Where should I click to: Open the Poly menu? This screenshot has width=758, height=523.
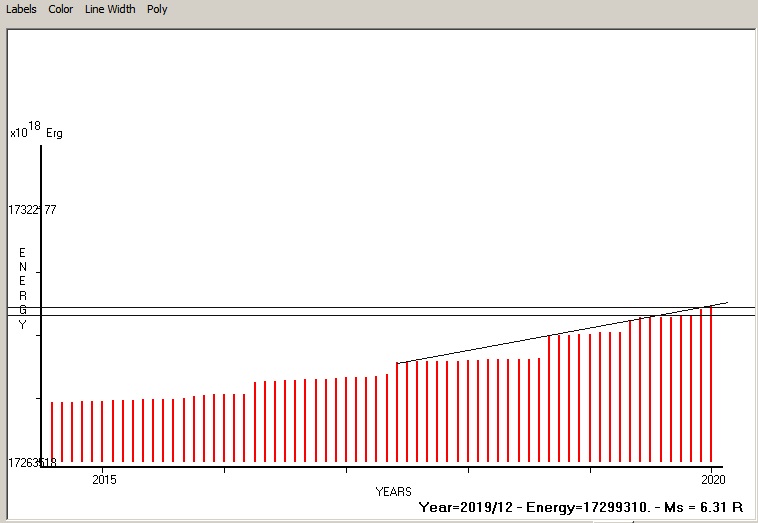(157, 9)
